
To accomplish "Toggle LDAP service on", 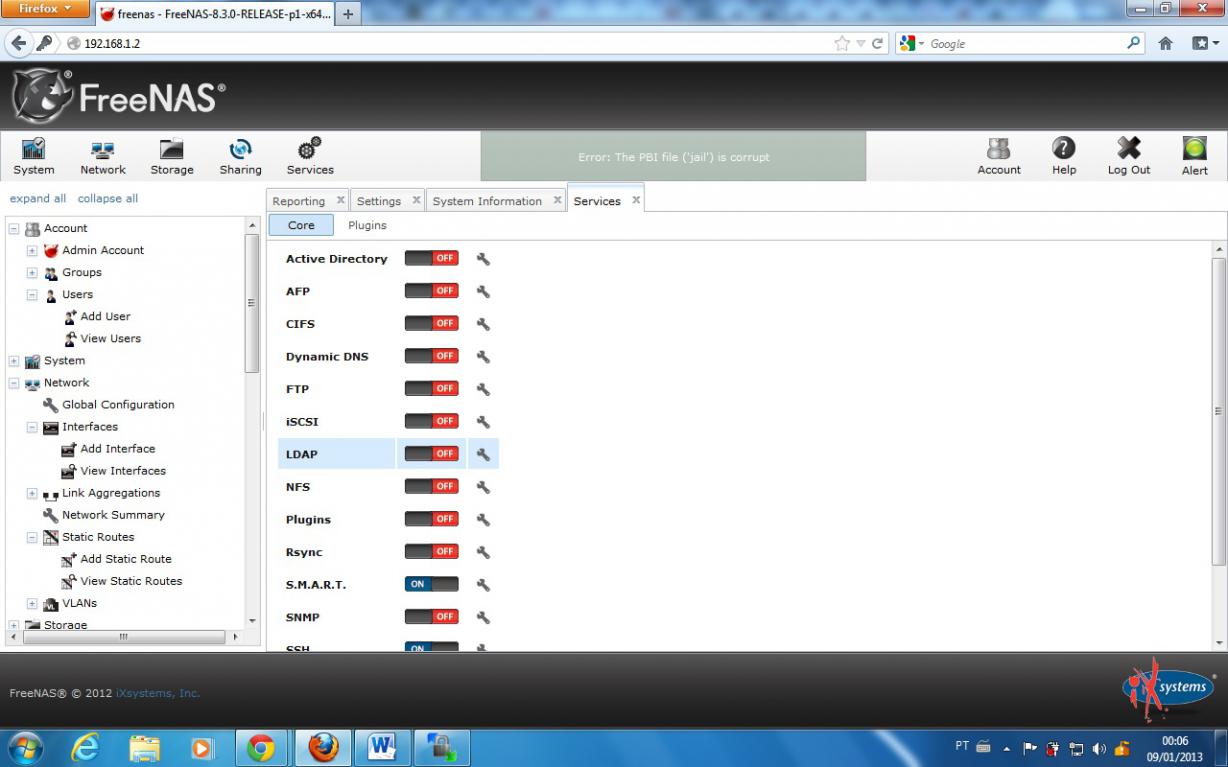I will coord(431,454).
